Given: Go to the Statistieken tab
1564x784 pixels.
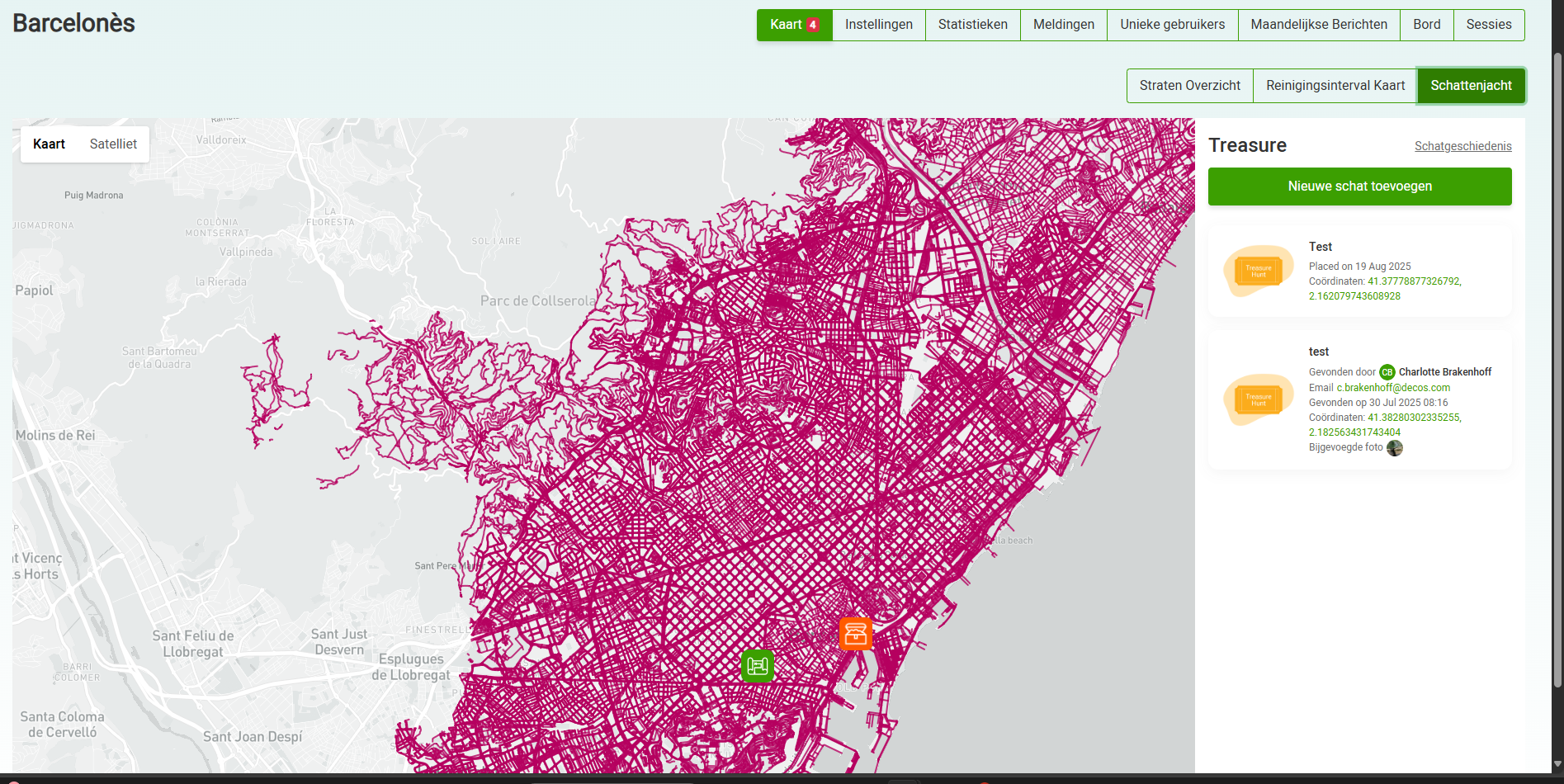Looking at the screenshot, I should coord(972,25).
